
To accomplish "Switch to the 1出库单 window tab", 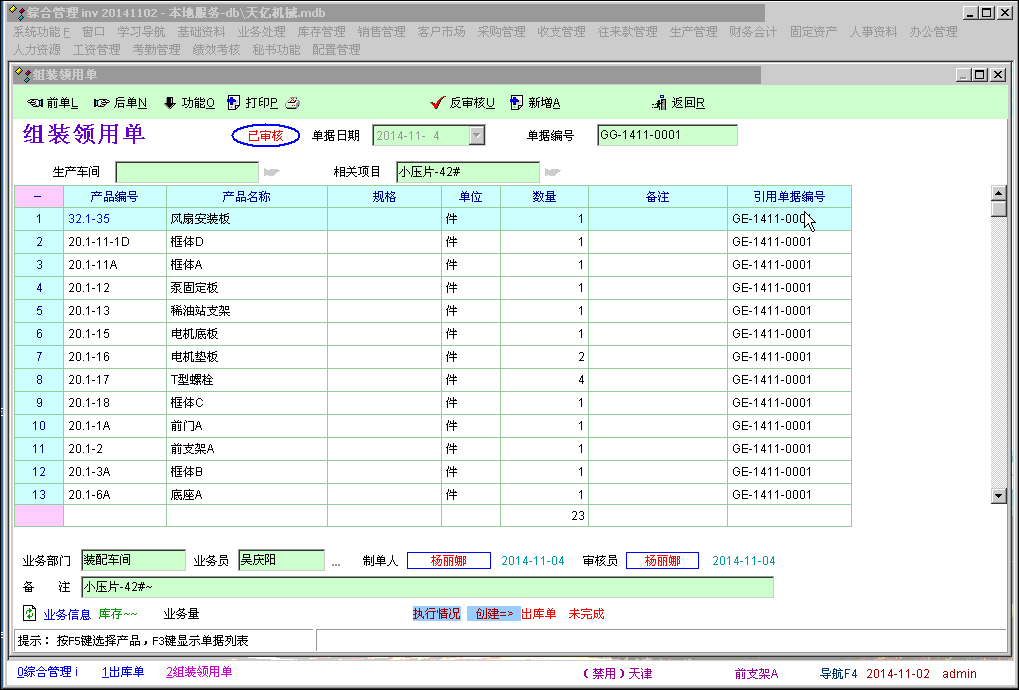I will pyautogui.click(x=123, y=672).
